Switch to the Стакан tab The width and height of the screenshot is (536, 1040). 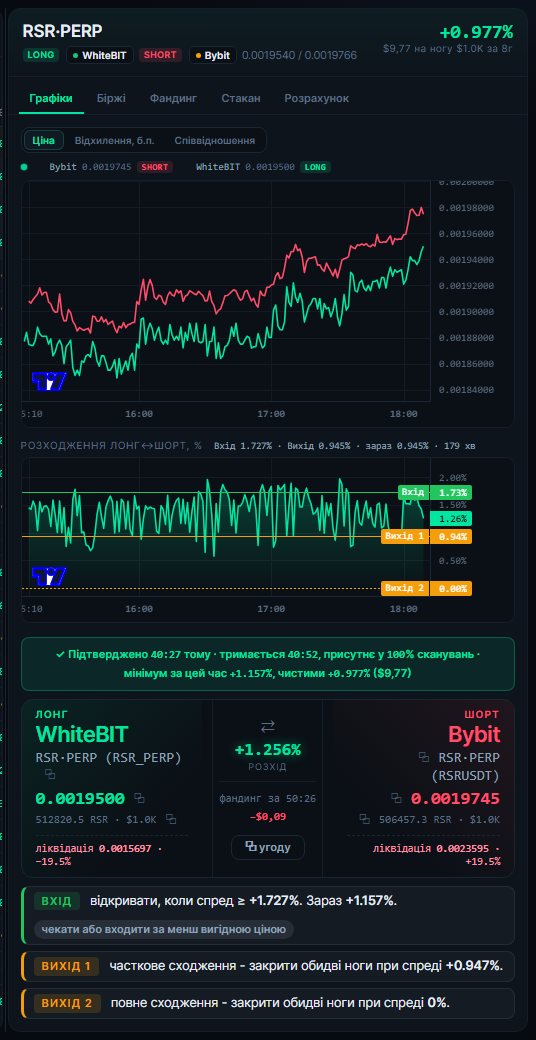[241, 98]
